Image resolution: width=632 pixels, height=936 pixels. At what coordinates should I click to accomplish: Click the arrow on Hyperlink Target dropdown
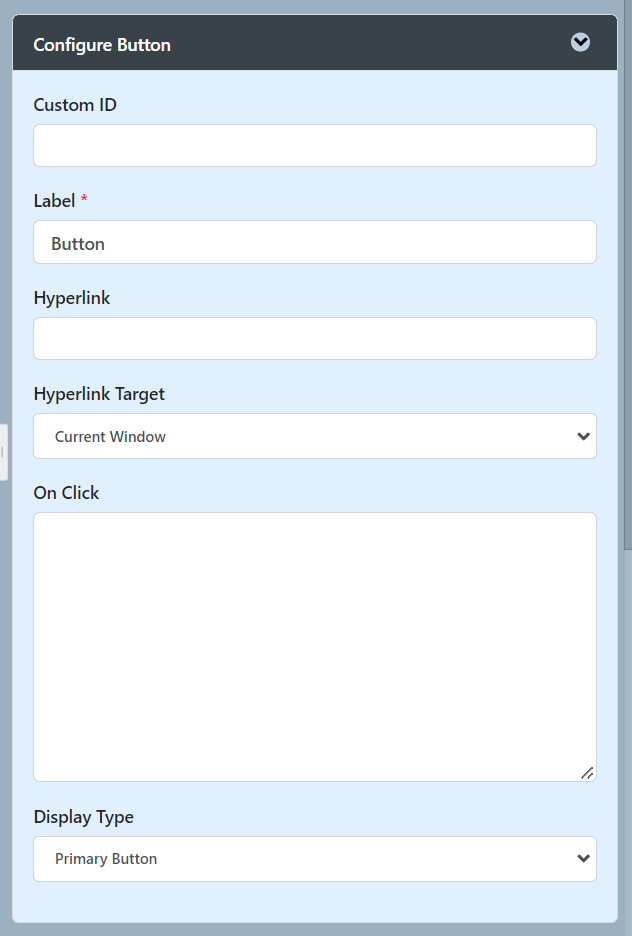(x=584, y=437)
